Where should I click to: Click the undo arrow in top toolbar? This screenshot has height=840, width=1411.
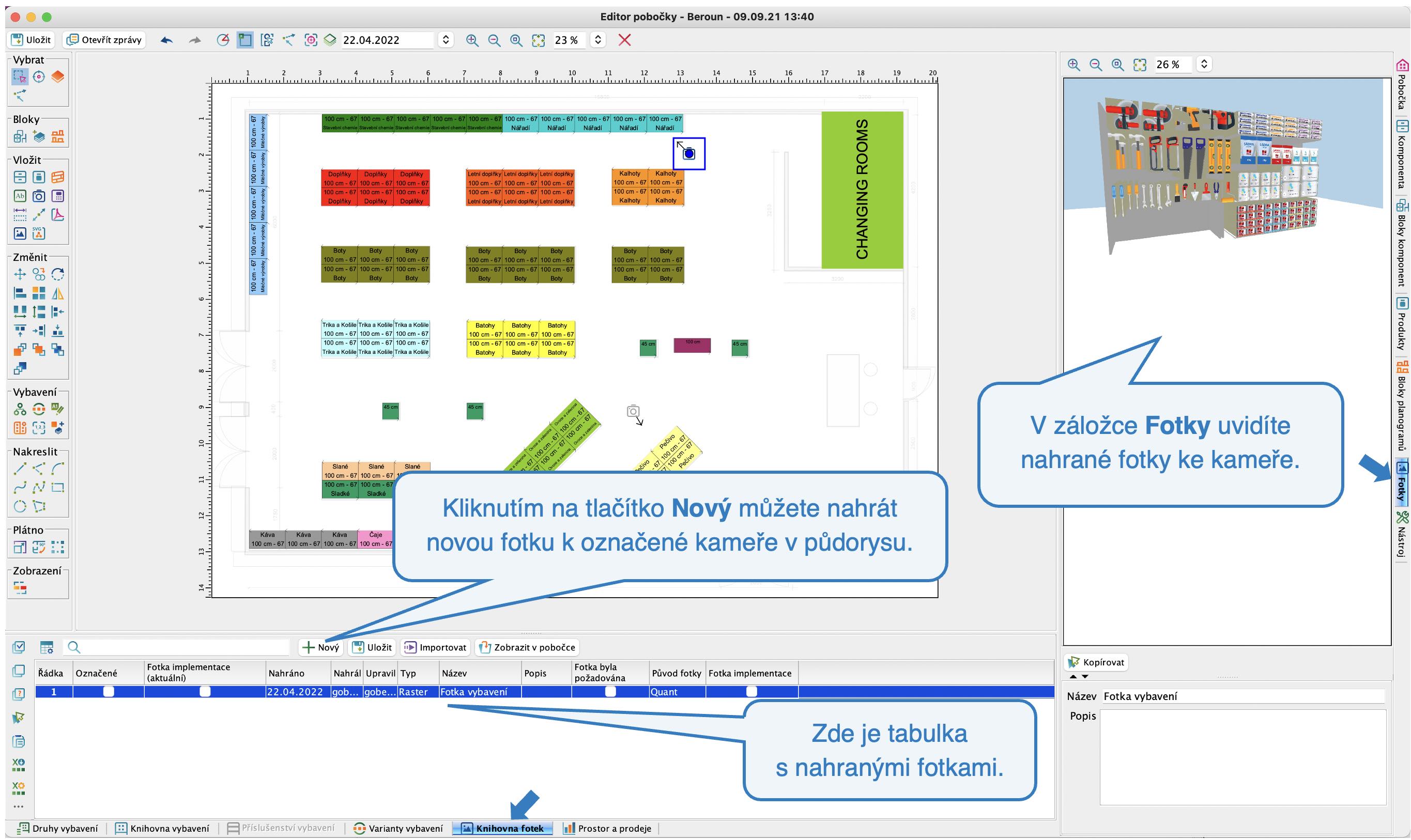pyautogui.click(x=166, y=40)
